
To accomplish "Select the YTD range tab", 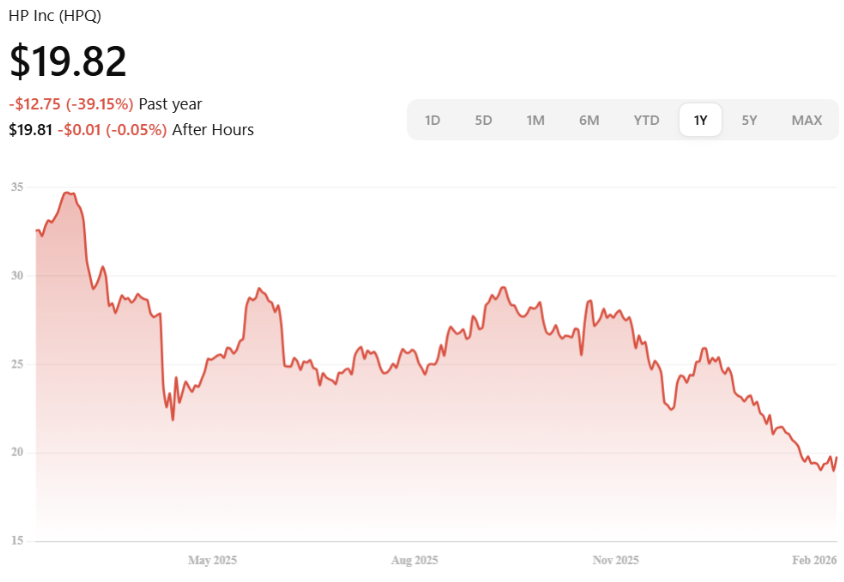I will click(646, 120).
